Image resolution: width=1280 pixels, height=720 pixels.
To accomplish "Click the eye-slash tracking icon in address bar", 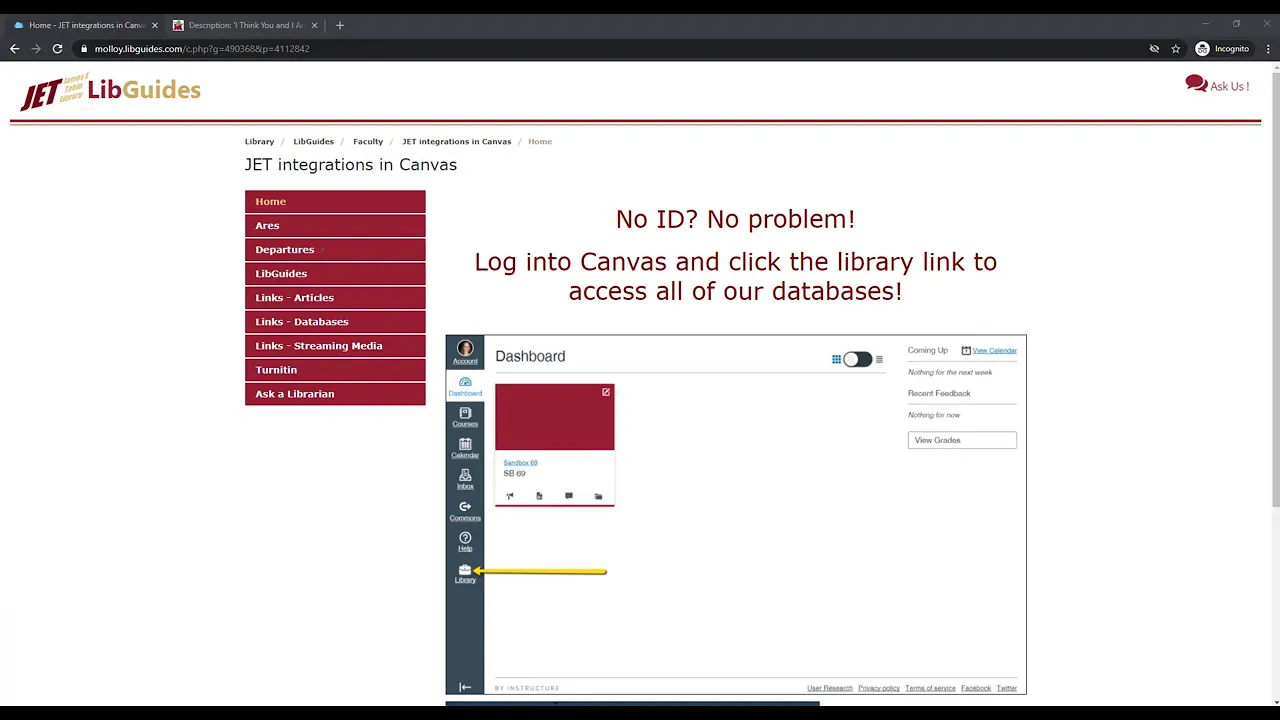I will point(1154,48).
